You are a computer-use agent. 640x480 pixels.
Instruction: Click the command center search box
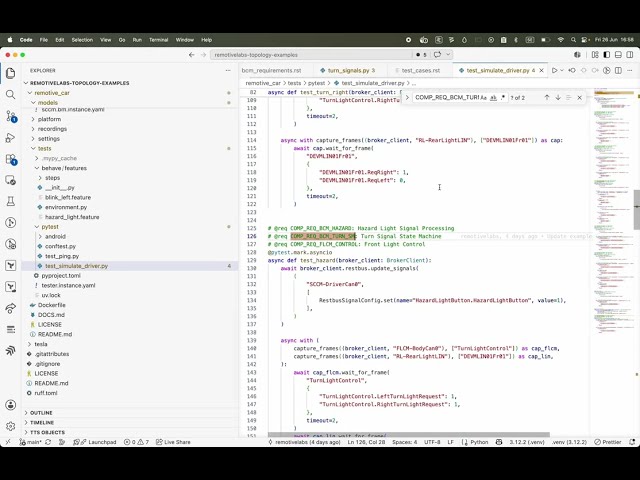[x=311, y=55]
